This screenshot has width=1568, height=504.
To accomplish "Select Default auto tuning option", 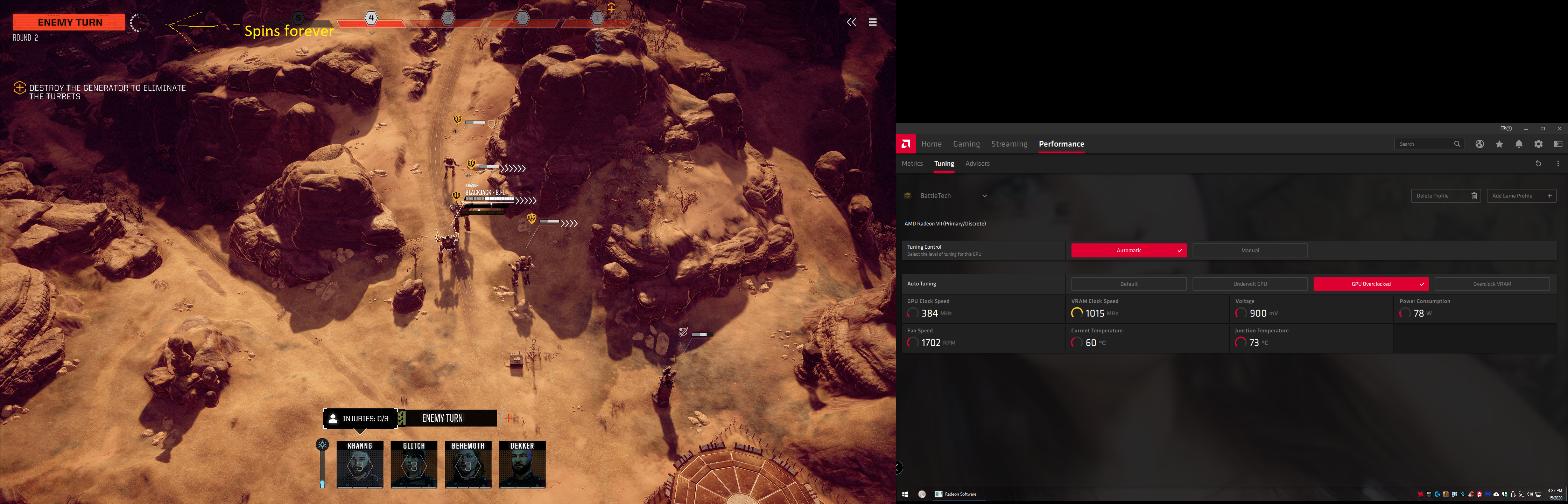I will click(1128, 284).
